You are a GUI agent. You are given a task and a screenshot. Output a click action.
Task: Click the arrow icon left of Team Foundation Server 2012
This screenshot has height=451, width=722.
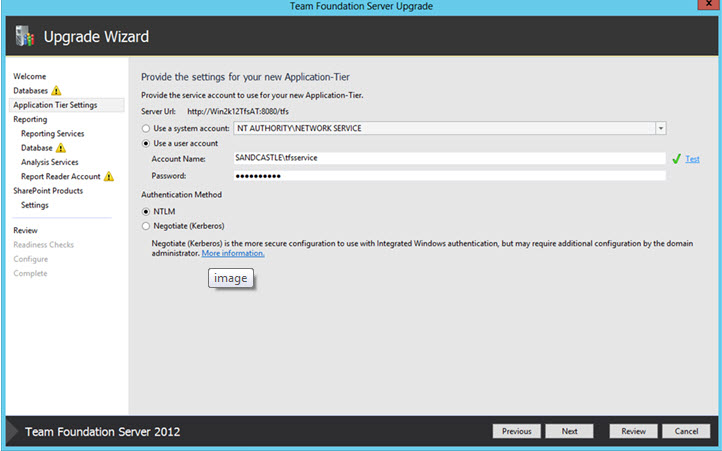point(12,432)
